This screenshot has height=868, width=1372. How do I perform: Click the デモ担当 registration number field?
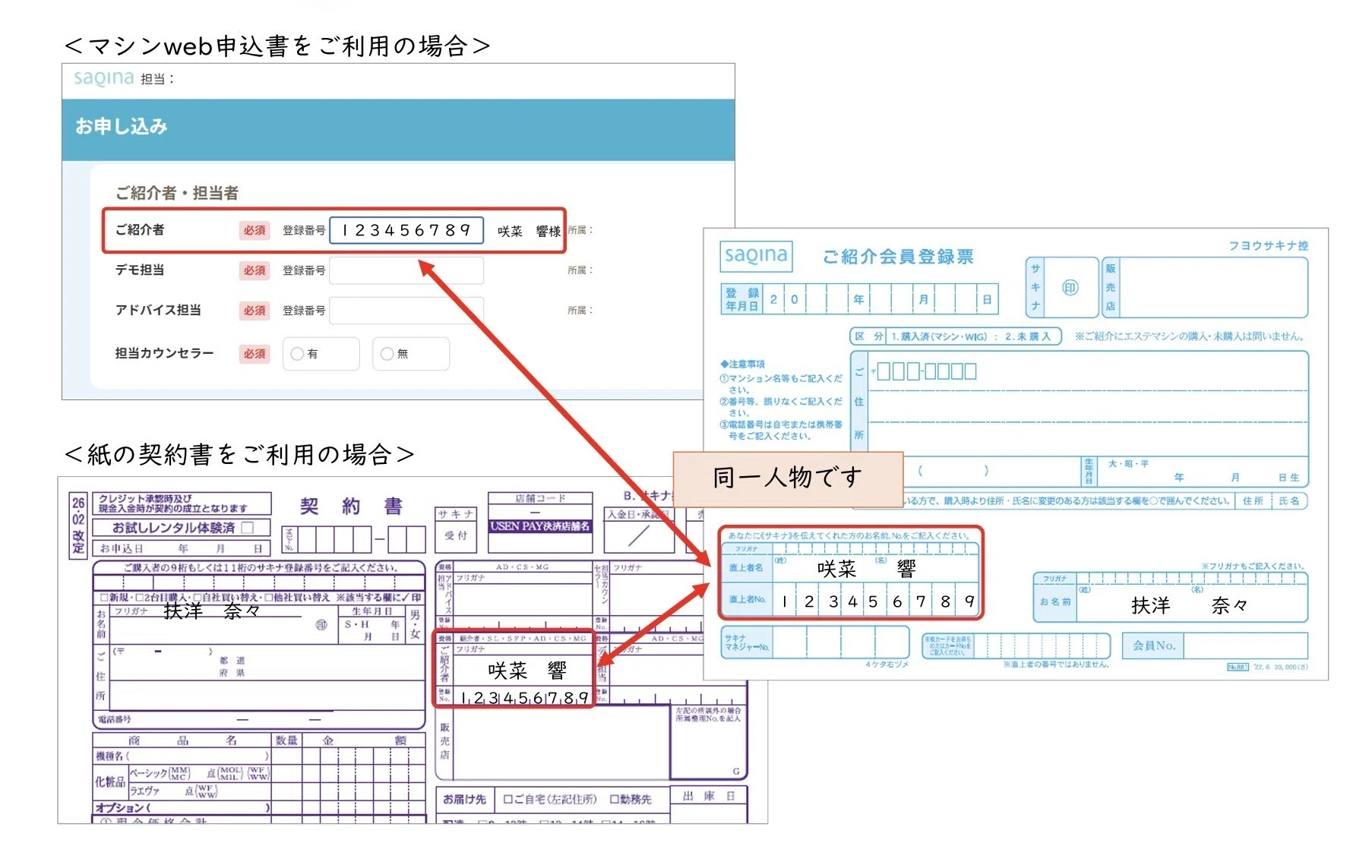(406, 270)
